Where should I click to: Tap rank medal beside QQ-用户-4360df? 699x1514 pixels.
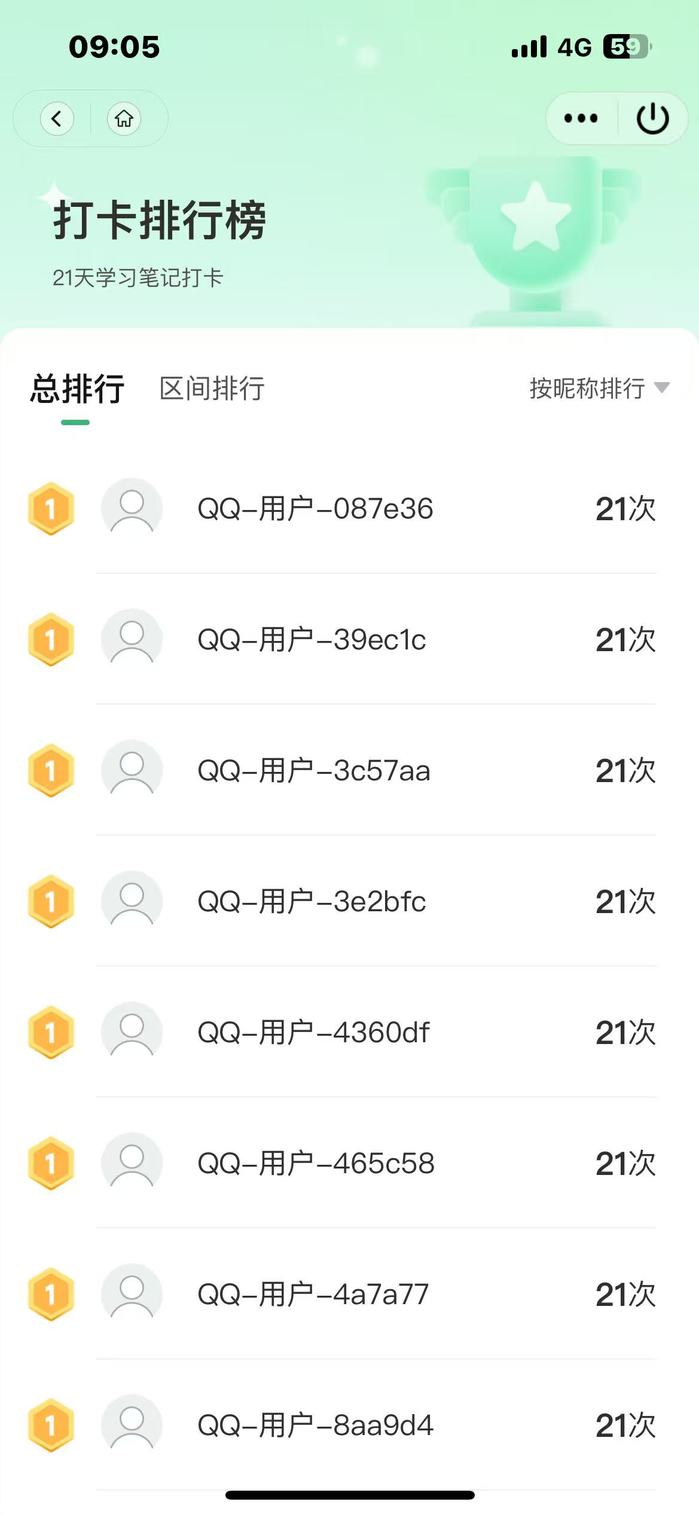click(x=51, y=1032)
